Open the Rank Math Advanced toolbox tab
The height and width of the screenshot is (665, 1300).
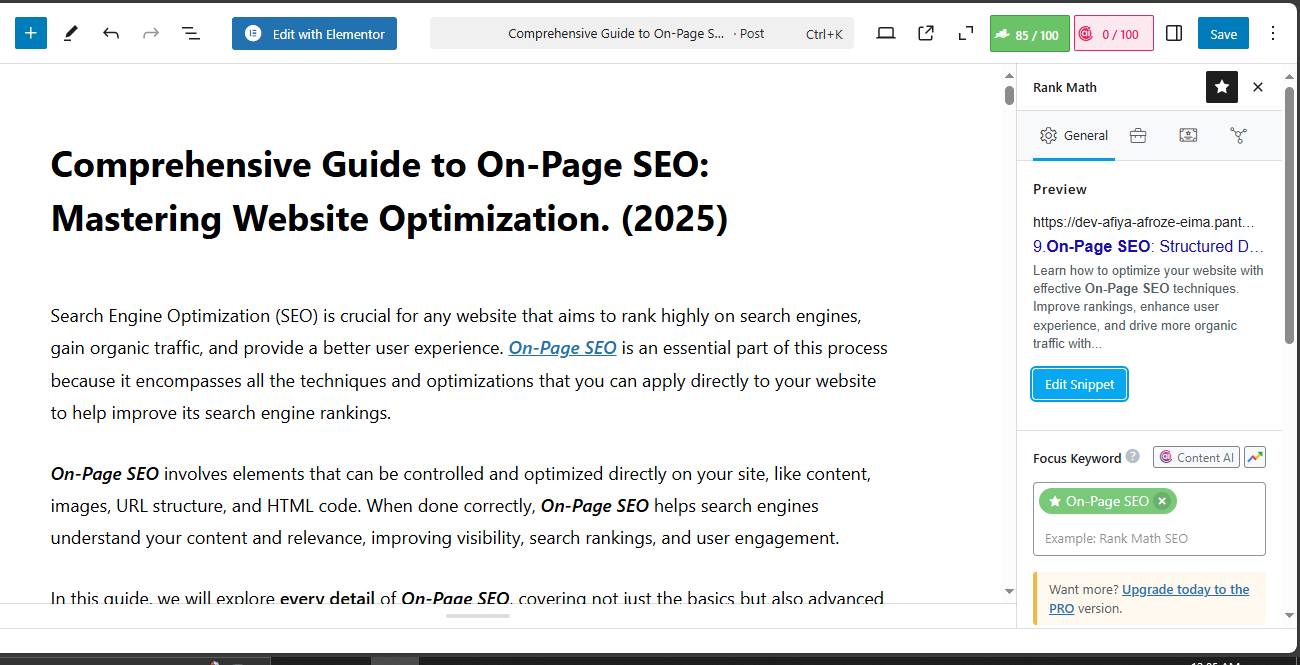(x=1137, y=135)
